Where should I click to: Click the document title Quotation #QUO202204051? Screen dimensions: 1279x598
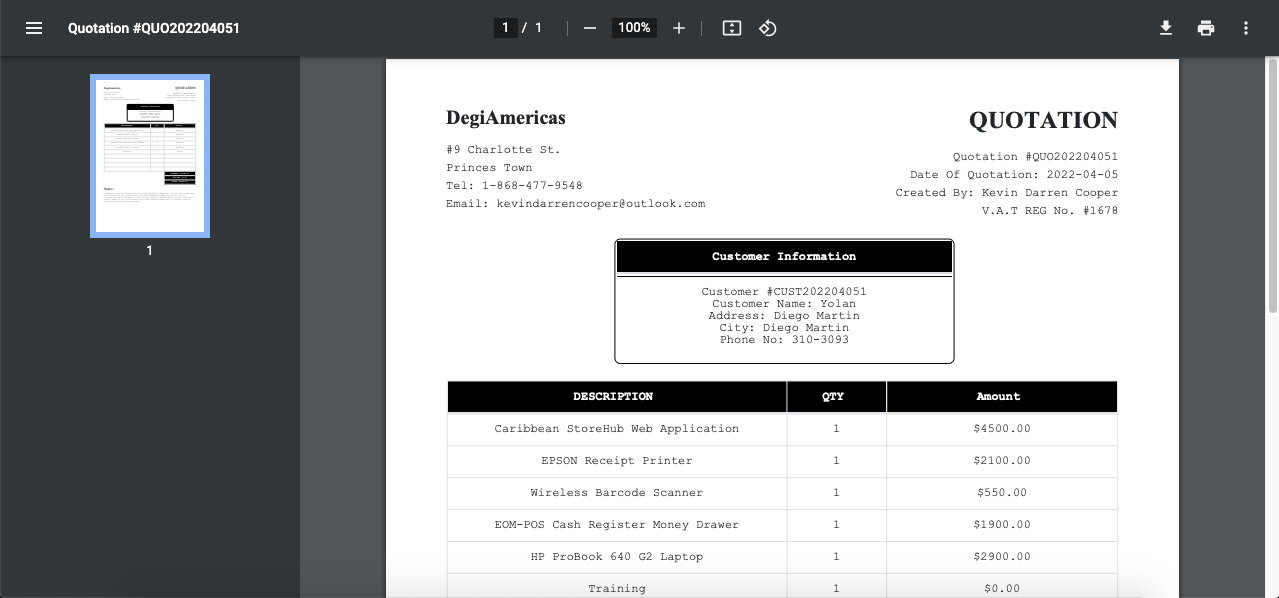pos(154,28)
